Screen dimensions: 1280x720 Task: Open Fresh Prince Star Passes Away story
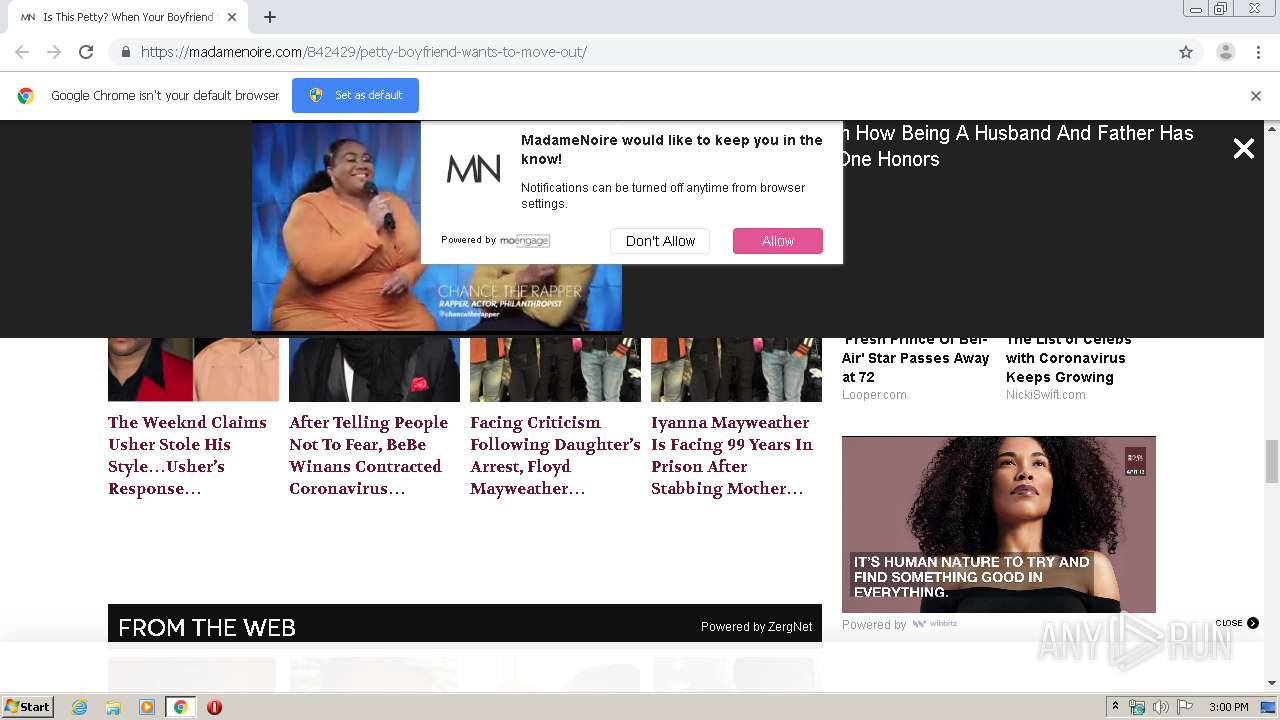click(915, 358)
